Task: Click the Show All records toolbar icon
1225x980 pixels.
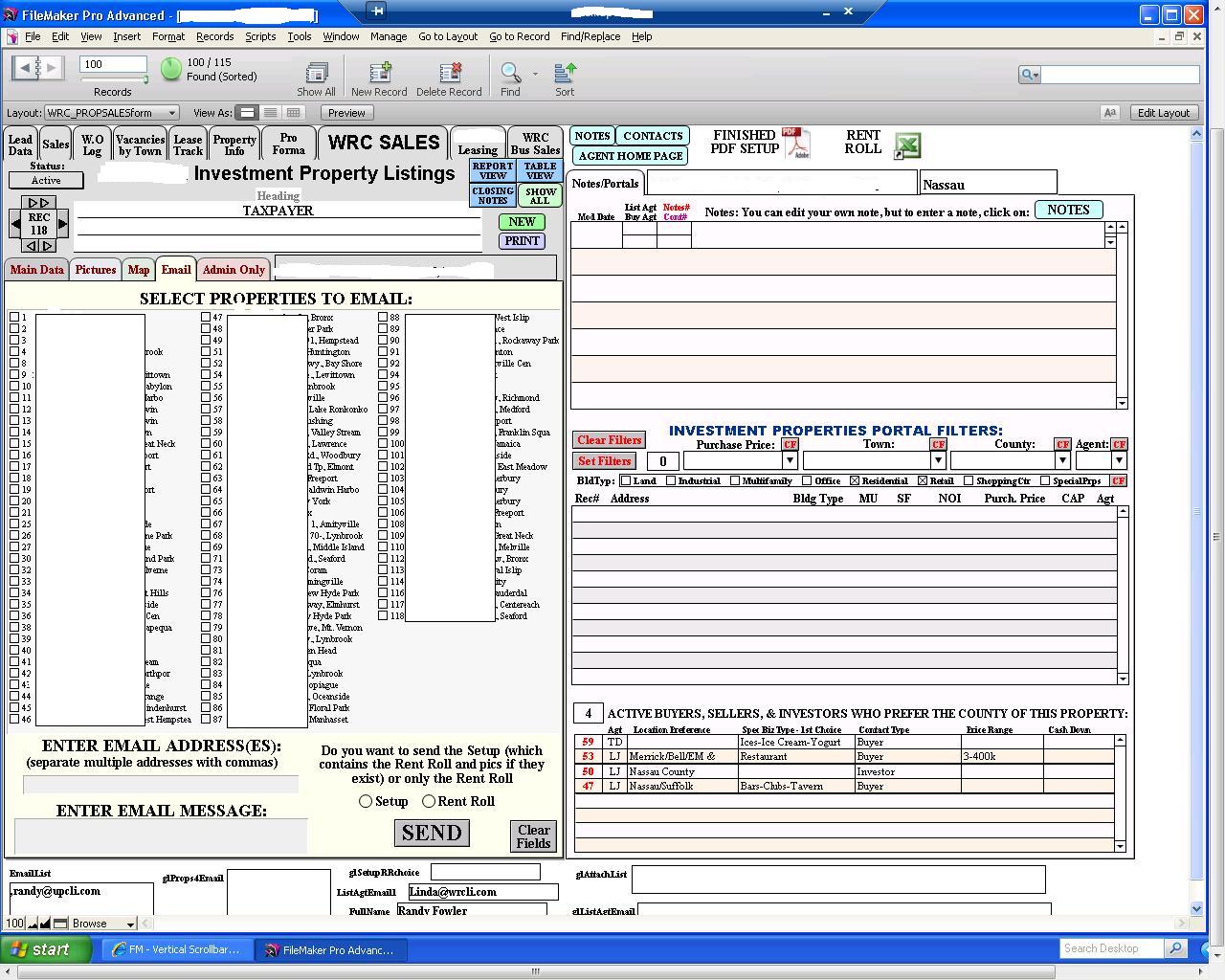Action: [x=316, y=74]
